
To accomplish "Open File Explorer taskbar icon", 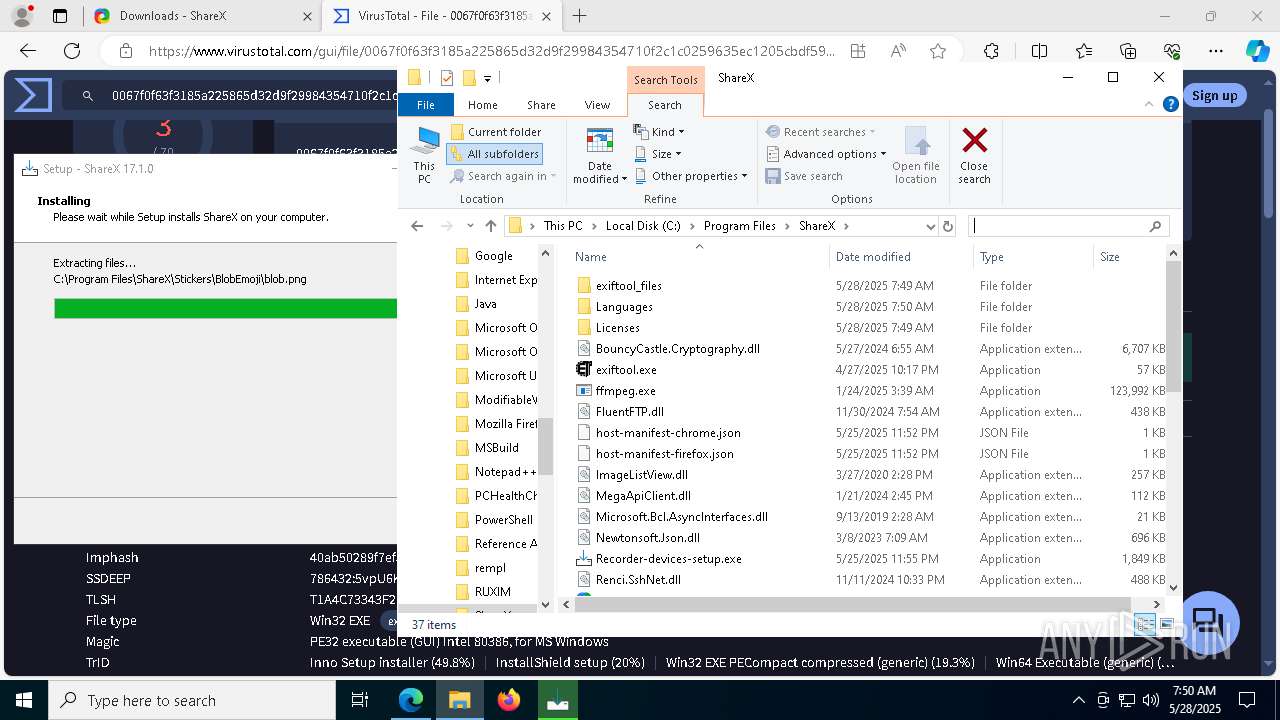I will [x=460, y=701].
